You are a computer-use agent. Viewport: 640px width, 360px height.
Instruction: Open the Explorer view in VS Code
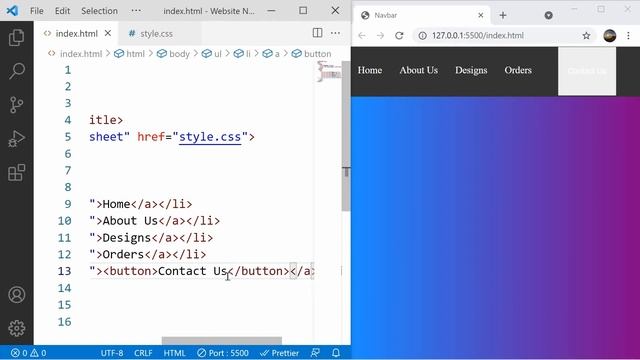16,38
